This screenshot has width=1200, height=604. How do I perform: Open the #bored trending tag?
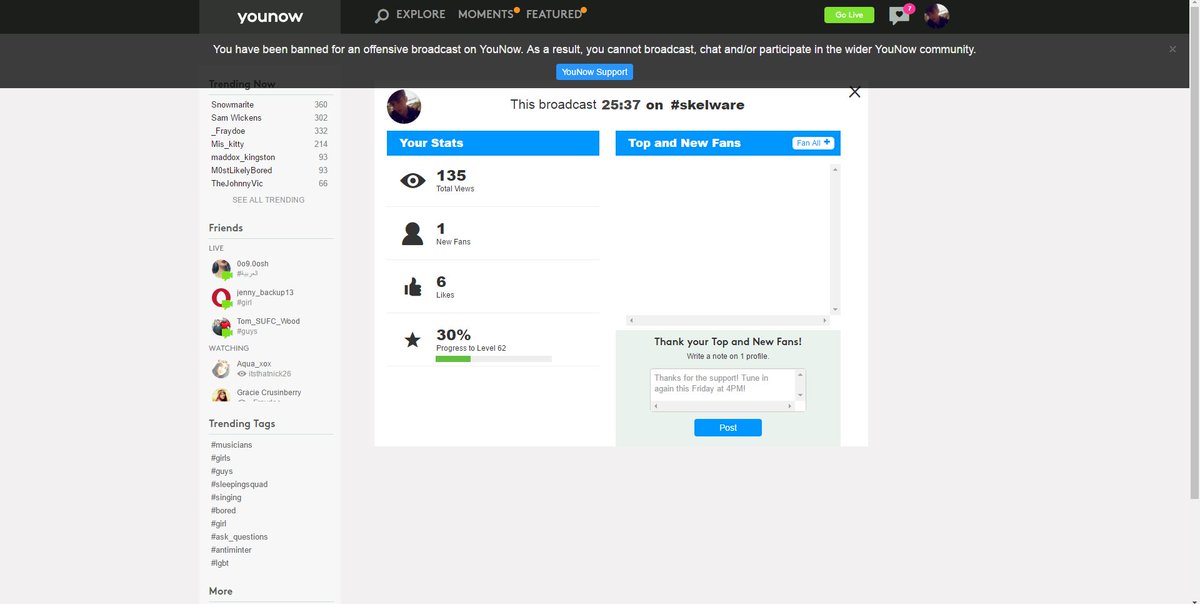coord(223,510)
